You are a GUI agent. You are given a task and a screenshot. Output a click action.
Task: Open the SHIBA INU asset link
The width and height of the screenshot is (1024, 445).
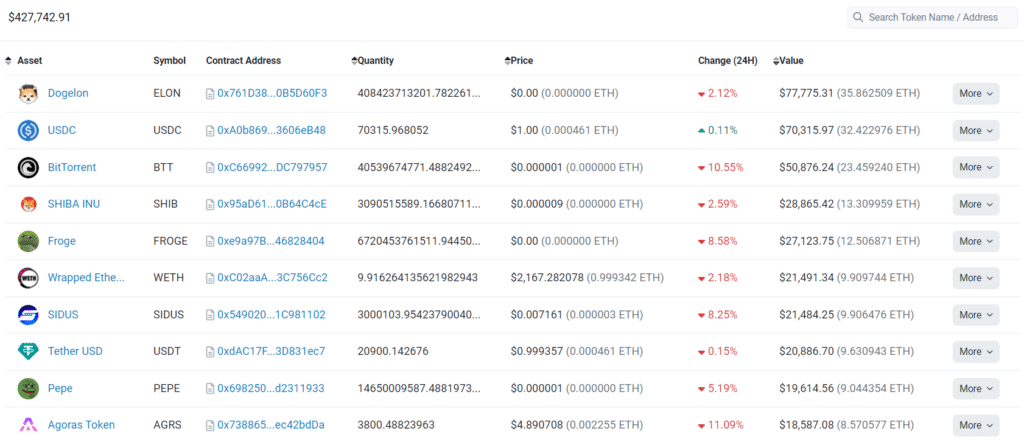pos(74,204)
